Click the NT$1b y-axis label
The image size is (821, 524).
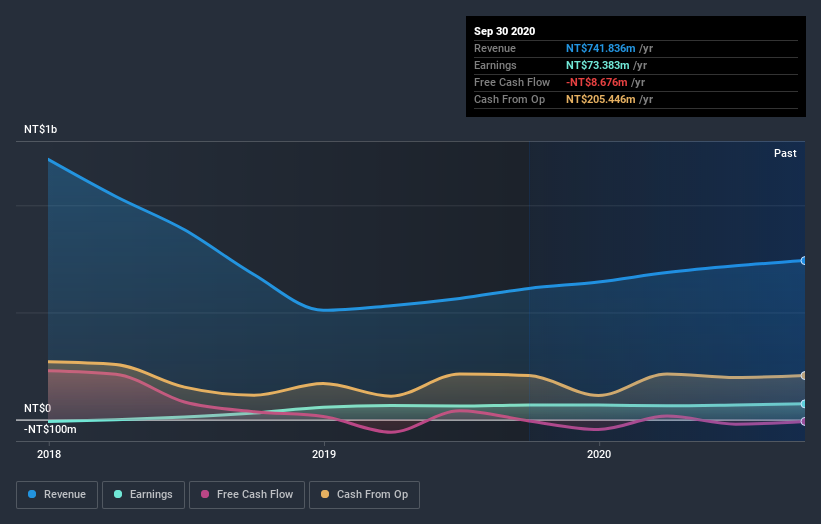click(40, 129)
